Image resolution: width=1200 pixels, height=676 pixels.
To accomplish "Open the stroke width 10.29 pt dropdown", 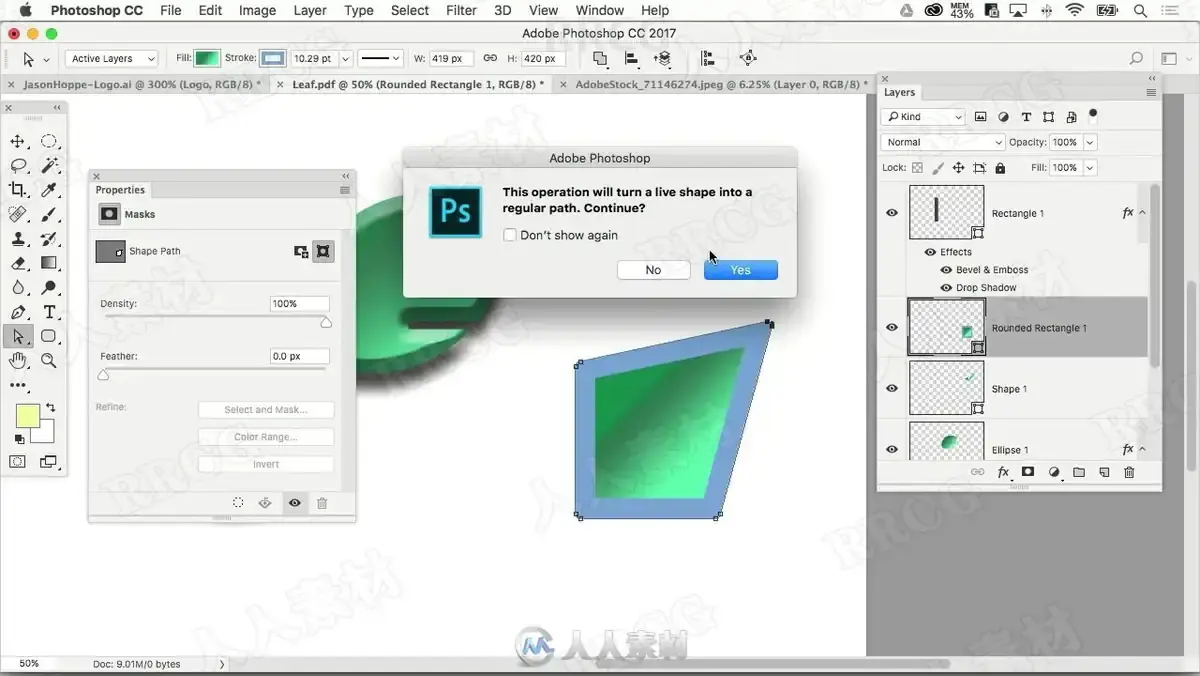I will [346, 59].
